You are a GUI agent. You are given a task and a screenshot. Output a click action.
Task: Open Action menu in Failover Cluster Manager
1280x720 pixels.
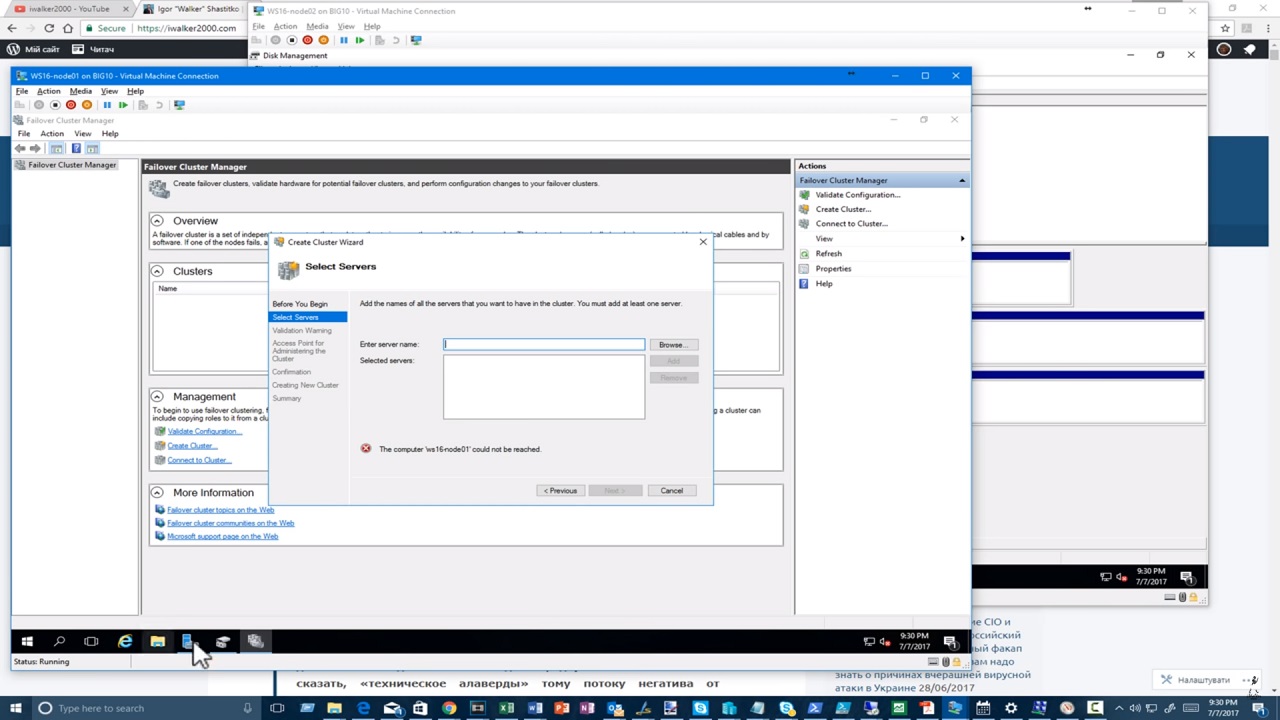click(52, 134)
